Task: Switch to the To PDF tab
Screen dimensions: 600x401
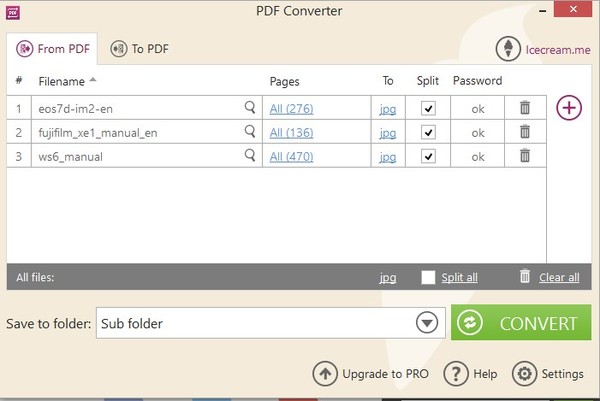Action: [x=140, y=48]
